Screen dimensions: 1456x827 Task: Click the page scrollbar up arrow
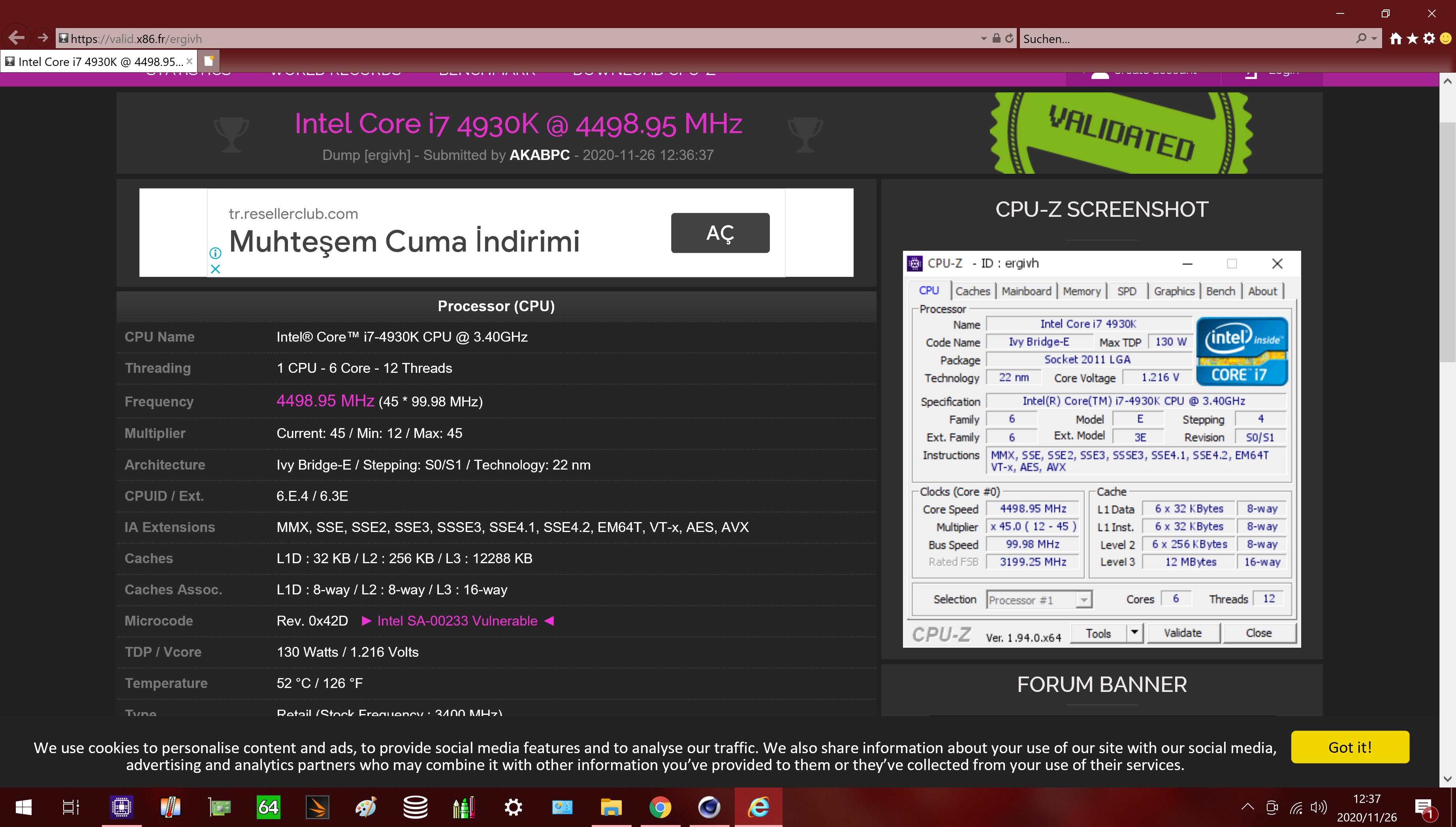click(x=1447, y=81)
